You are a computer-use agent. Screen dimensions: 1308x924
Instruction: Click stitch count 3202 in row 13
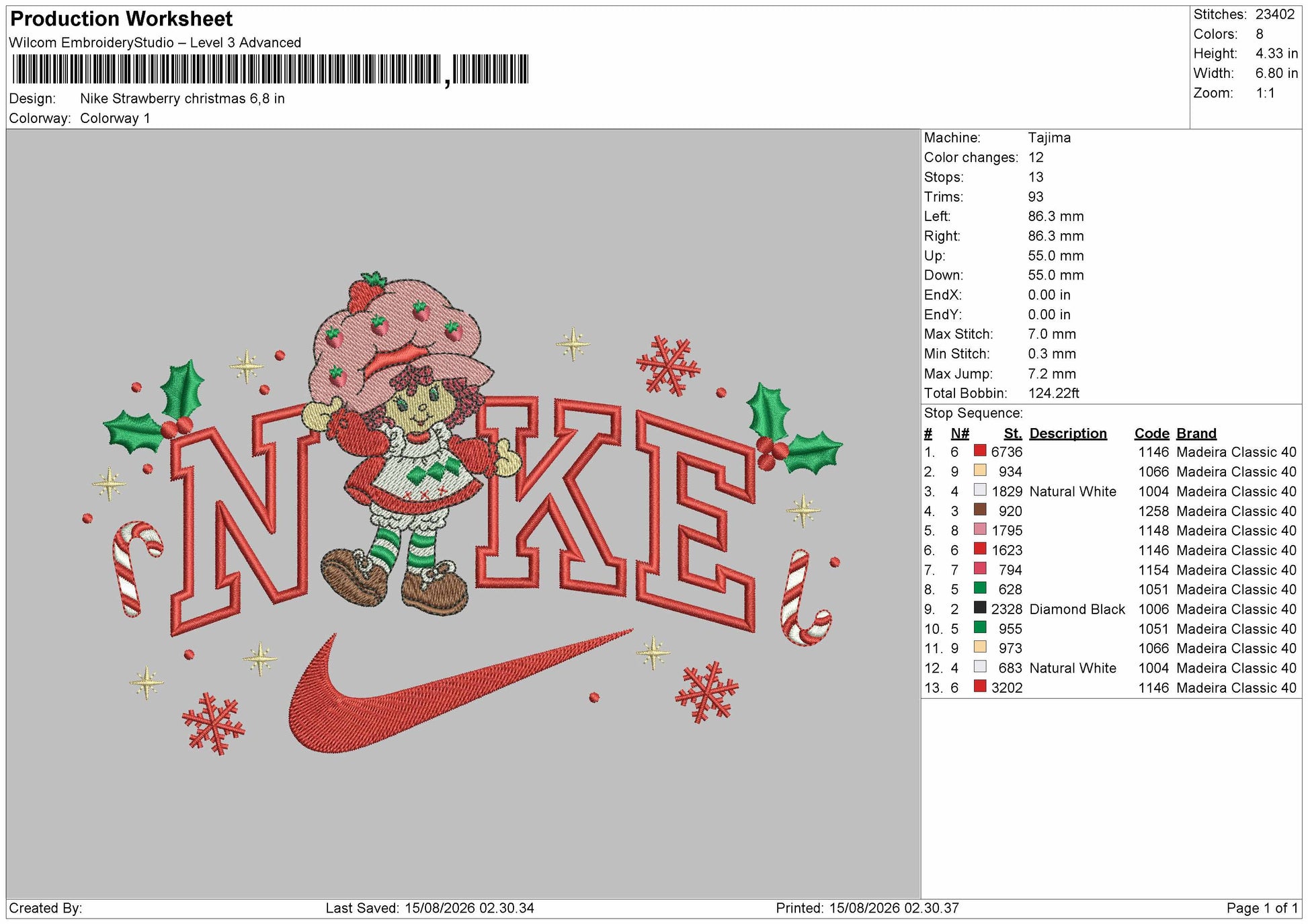[1007, 687]
